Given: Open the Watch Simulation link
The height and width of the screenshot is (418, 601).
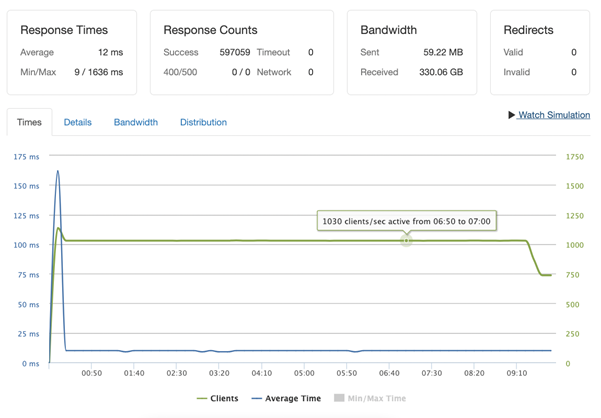Looking at the screenshot, I should [554, 115].
